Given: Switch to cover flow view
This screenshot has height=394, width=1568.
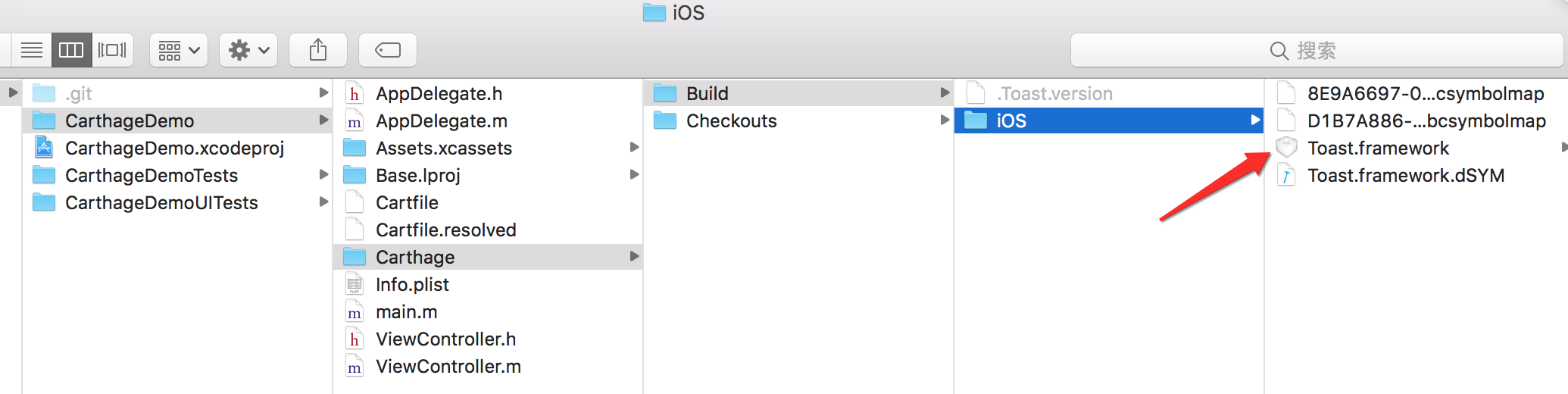Looking at the screenshot, I should [112, 51].
